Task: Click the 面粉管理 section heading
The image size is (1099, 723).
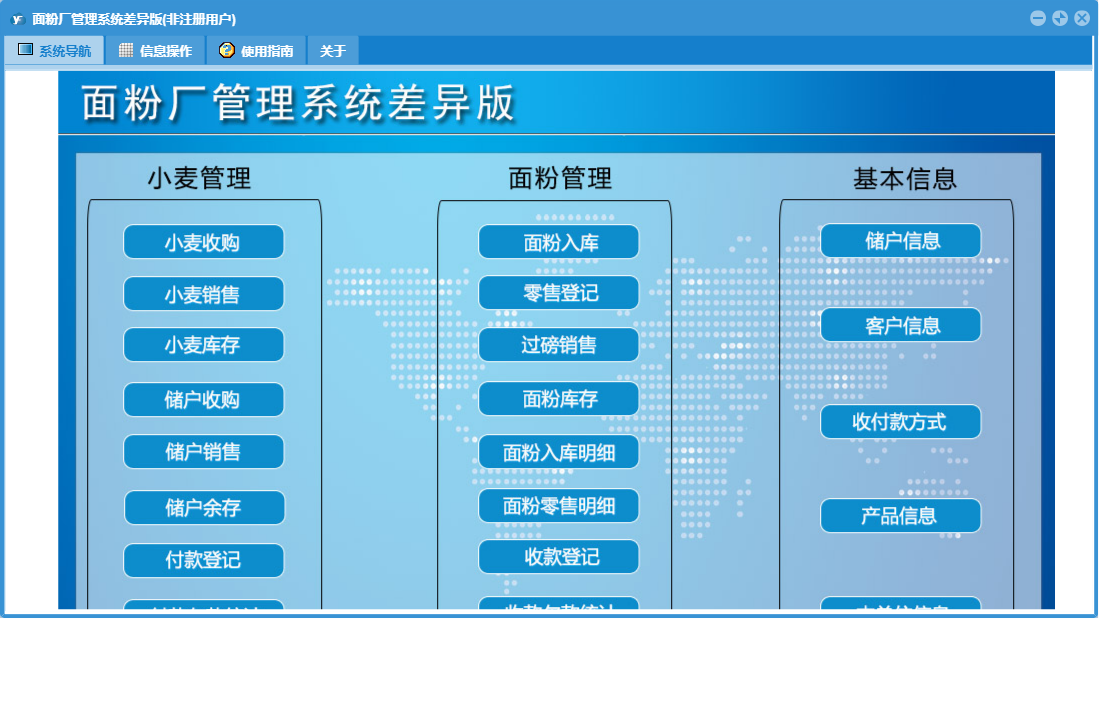Action: (560, 178)
